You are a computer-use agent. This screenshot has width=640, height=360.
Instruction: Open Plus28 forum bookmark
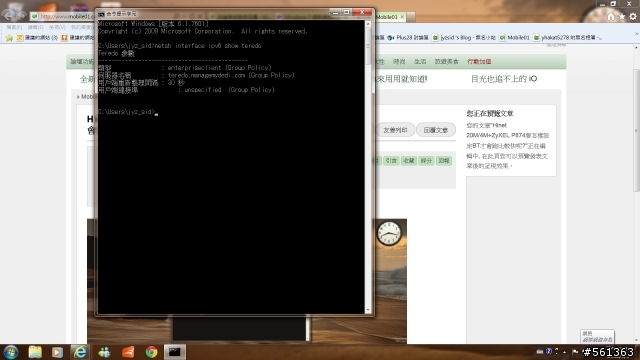pos(408,38)
